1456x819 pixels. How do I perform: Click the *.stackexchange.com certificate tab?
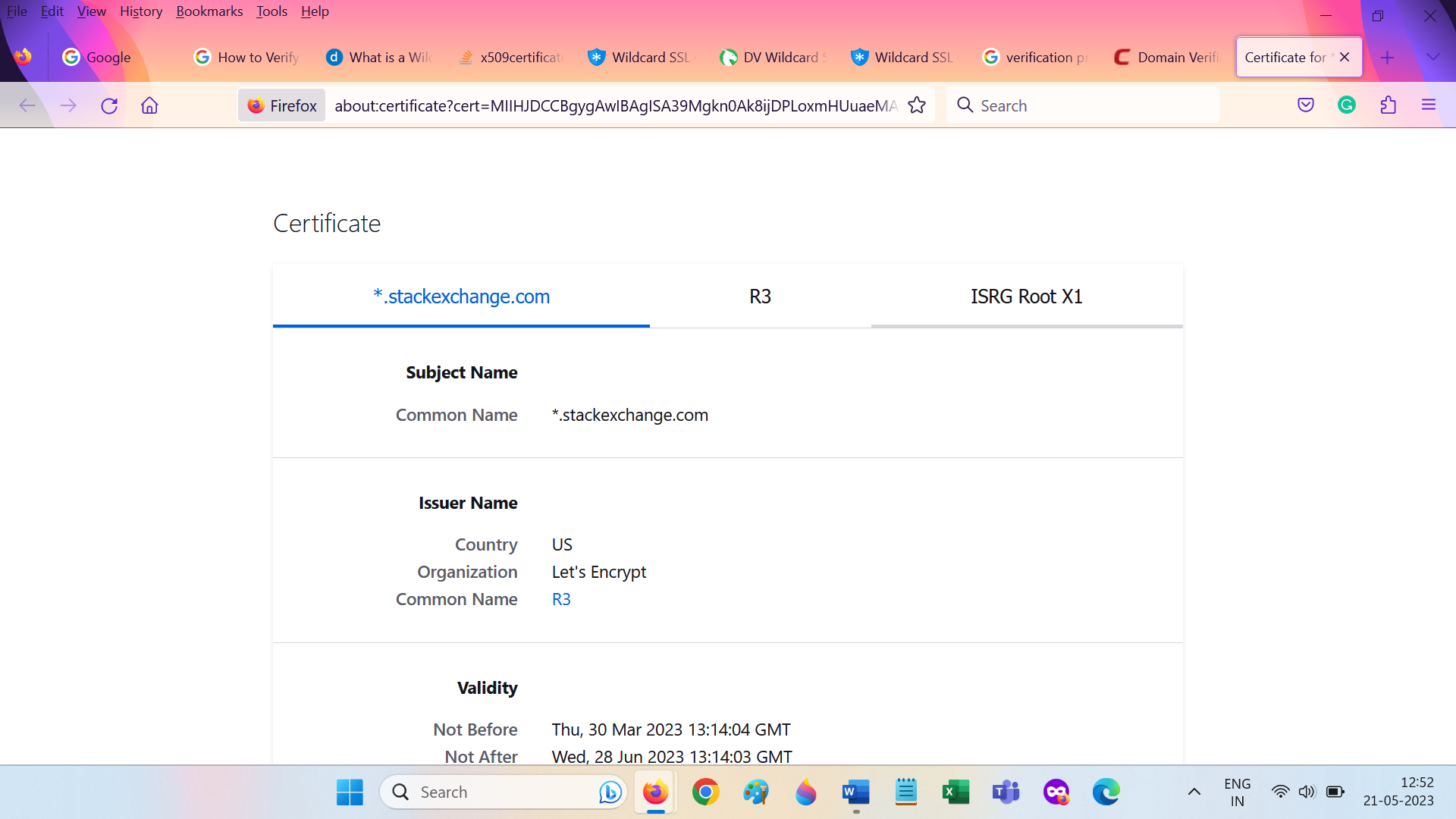click(x=461, y=295)
